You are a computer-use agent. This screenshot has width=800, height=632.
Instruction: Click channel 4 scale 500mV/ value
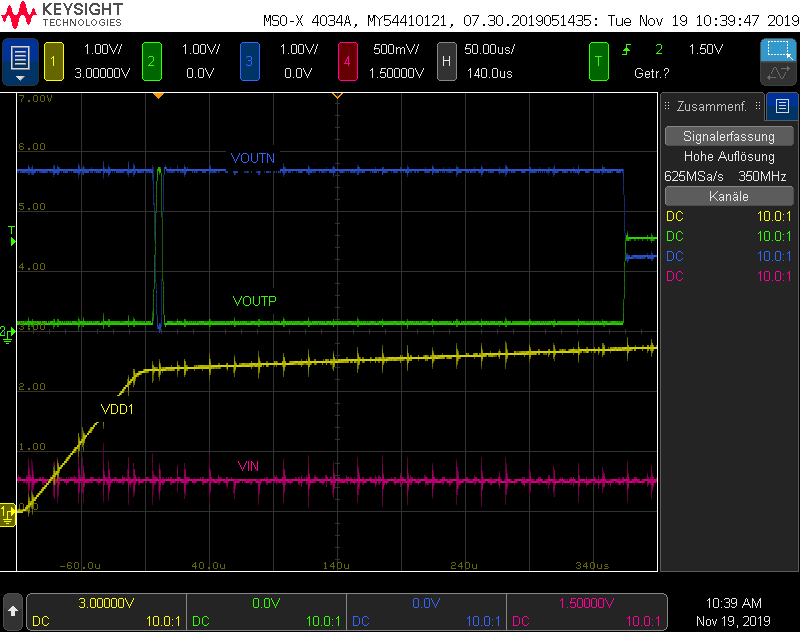click(x=396, y=49)
